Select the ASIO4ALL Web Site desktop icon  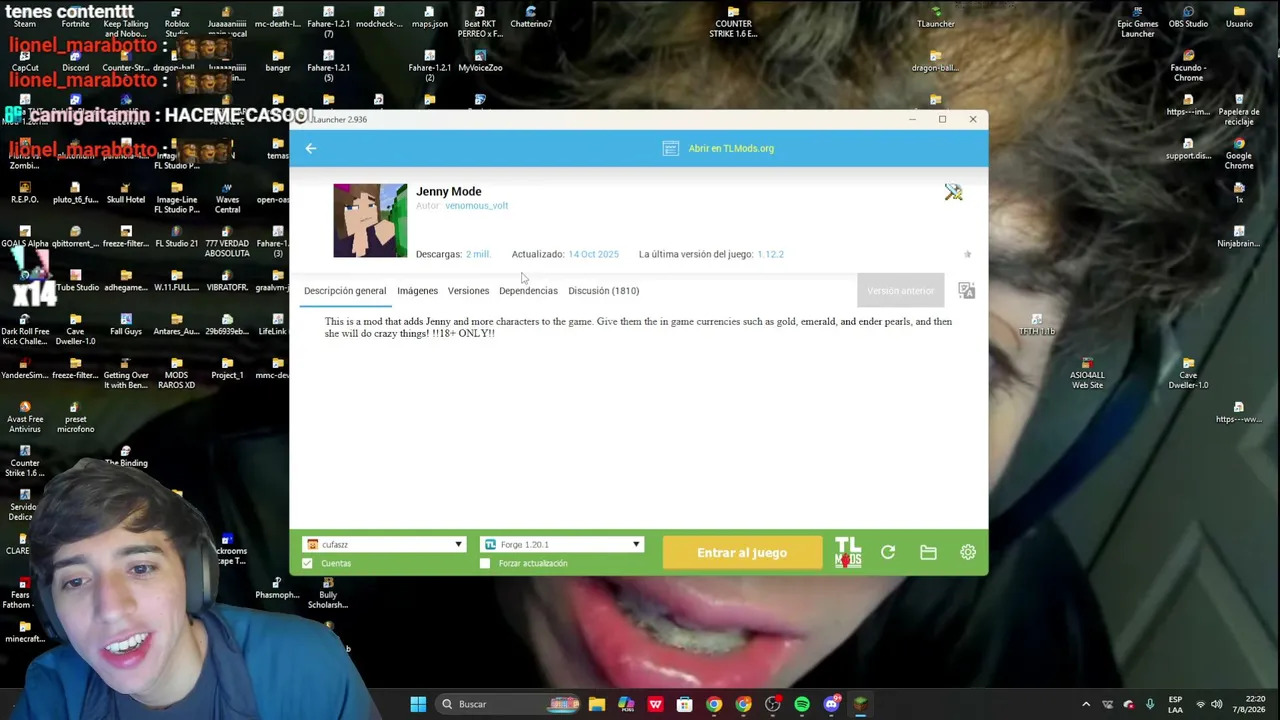tap(1087, 374)
